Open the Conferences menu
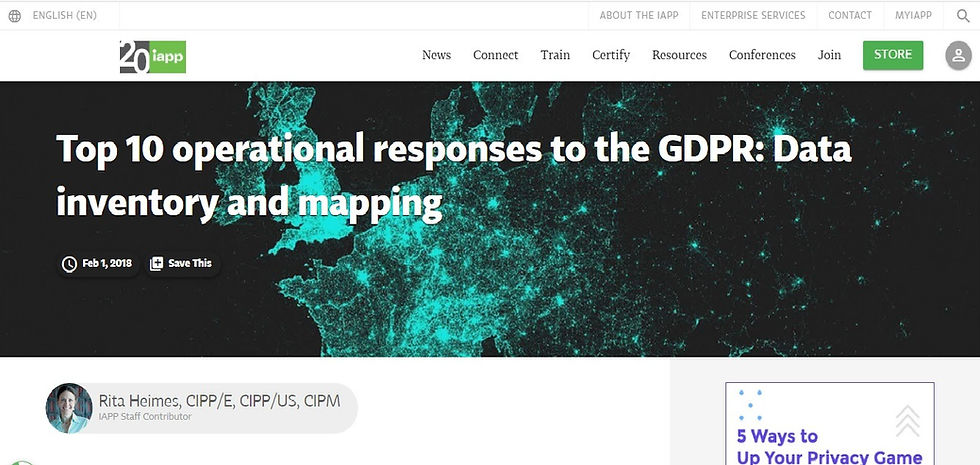Image resolution: width=980 pixels, height=465 pixels. [x=762, y=55]
